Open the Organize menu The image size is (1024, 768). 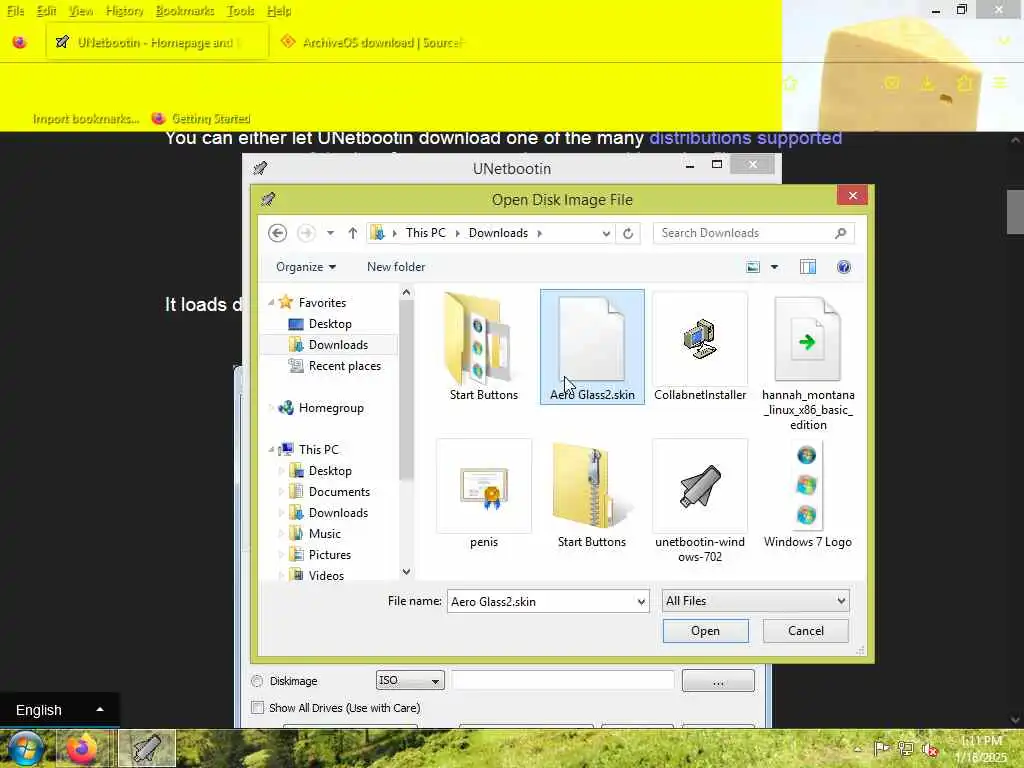(306, 267)
